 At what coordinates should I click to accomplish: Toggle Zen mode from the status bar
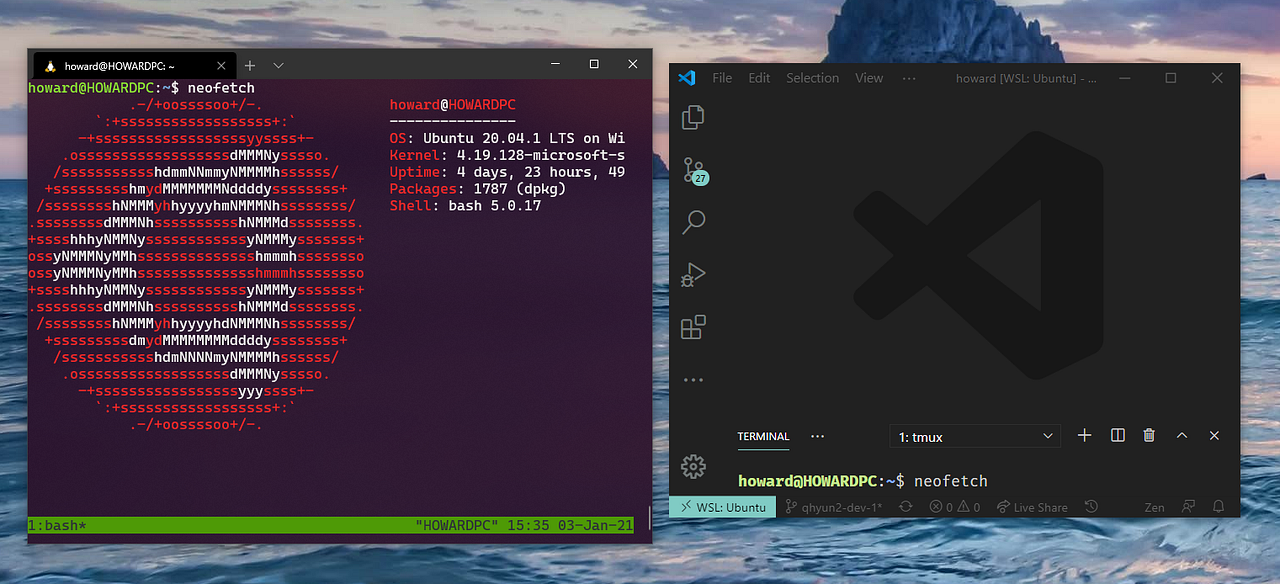[x=1154, y=507]
